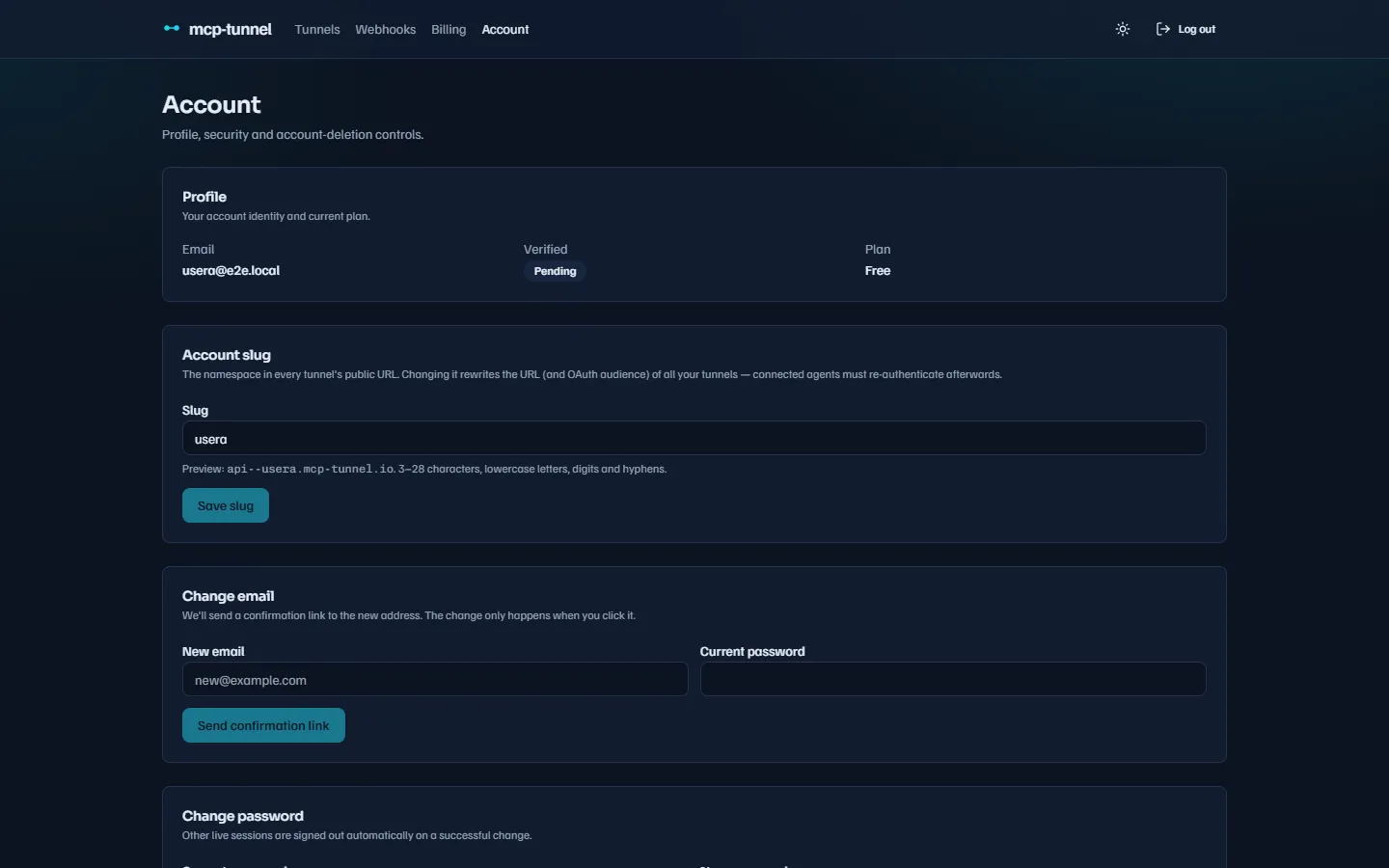Viewport: 1389px width, 868px height.
Task: Click the Verified label in Profile
Action: tap(546, 249)
